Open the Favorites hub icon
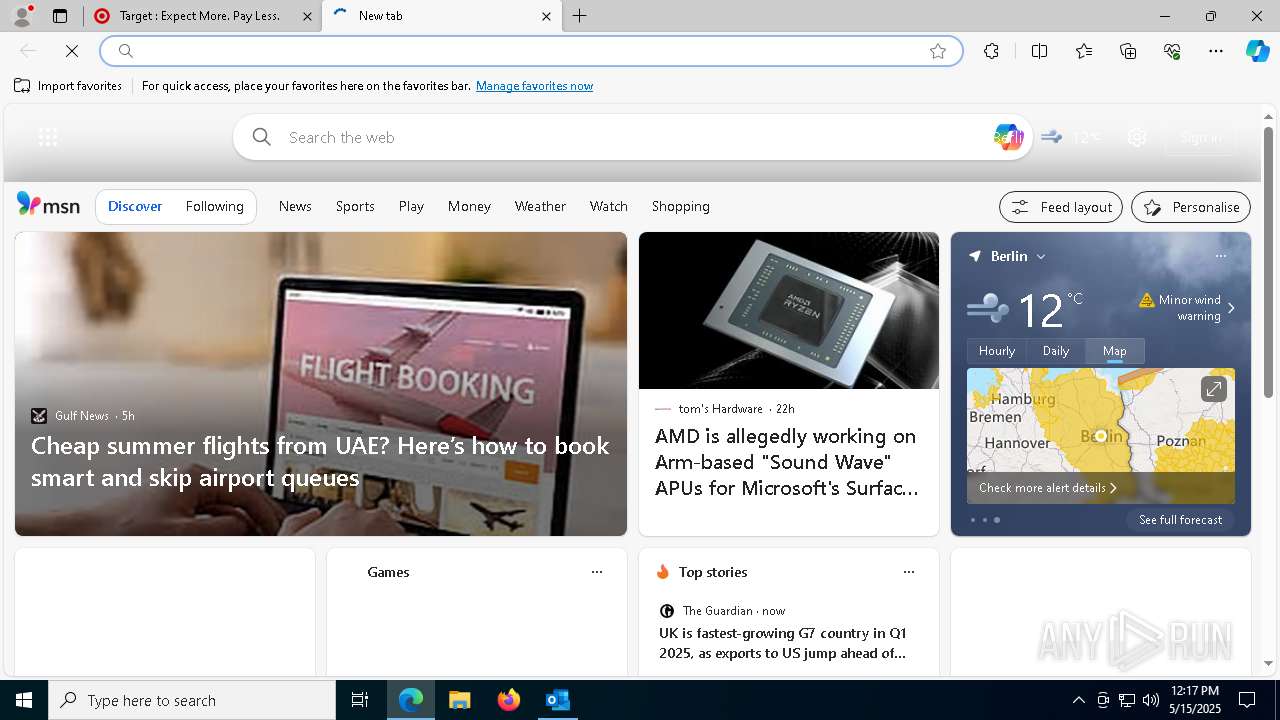 pyautogui.click(x=1084, y=51)
